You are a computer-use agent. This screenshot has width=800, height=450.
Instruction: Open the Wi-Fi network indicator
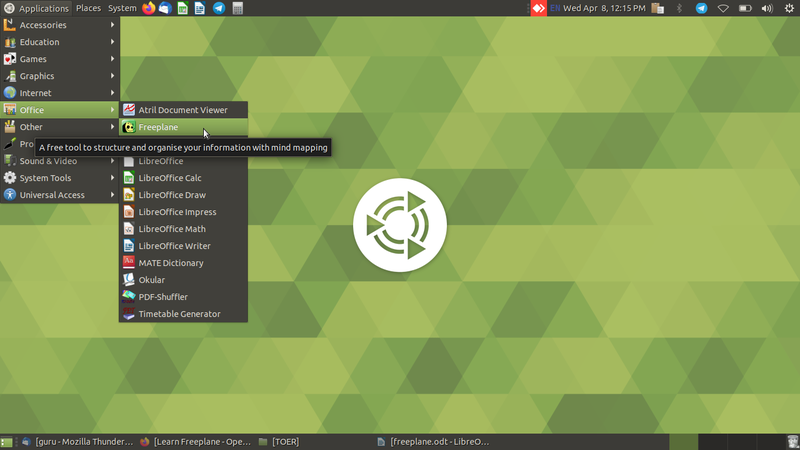(x=723, y=8)
